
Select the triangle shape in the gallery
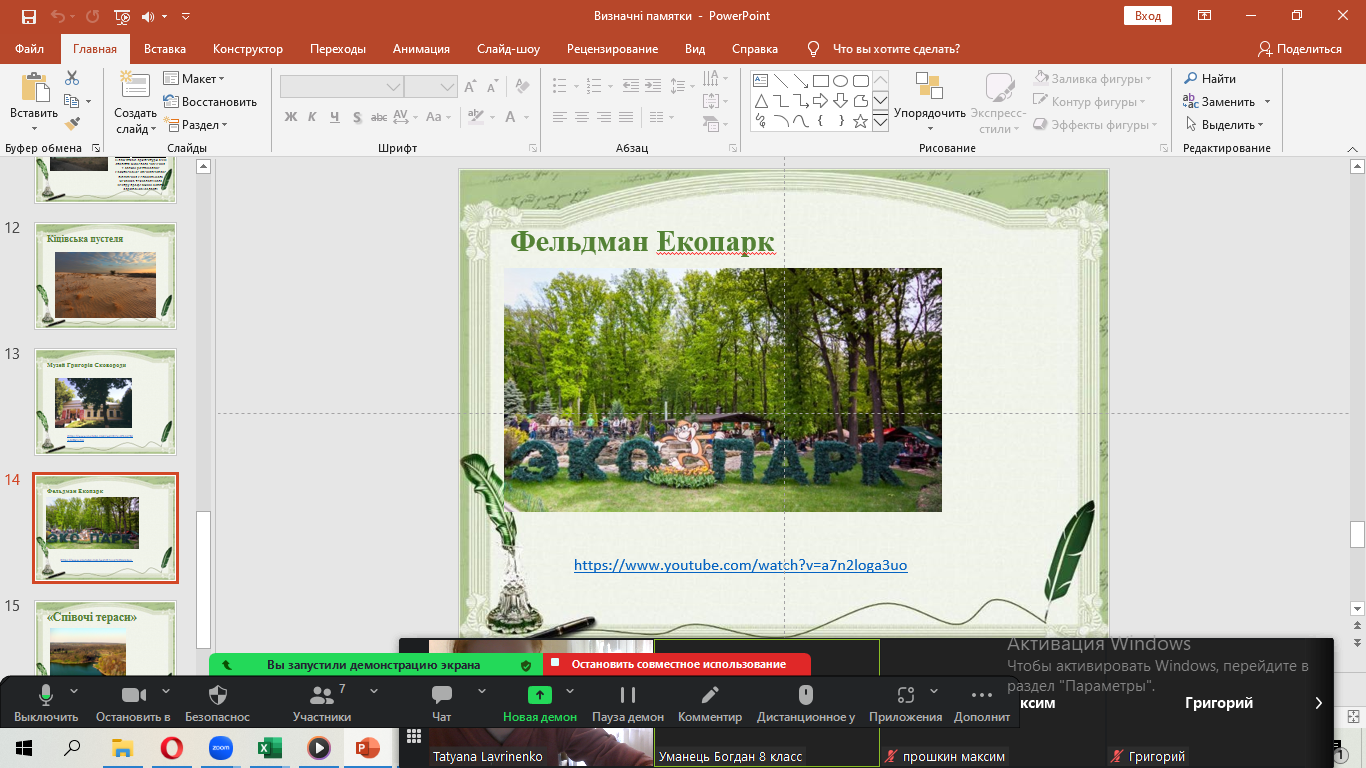(760, 101)
